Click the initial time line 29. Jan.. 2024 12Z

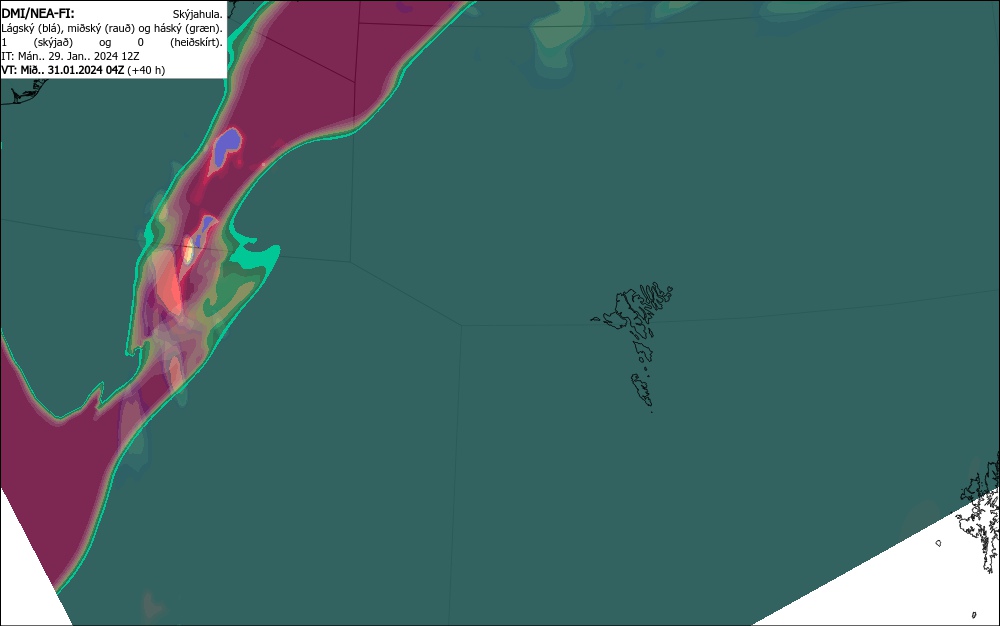70,56
